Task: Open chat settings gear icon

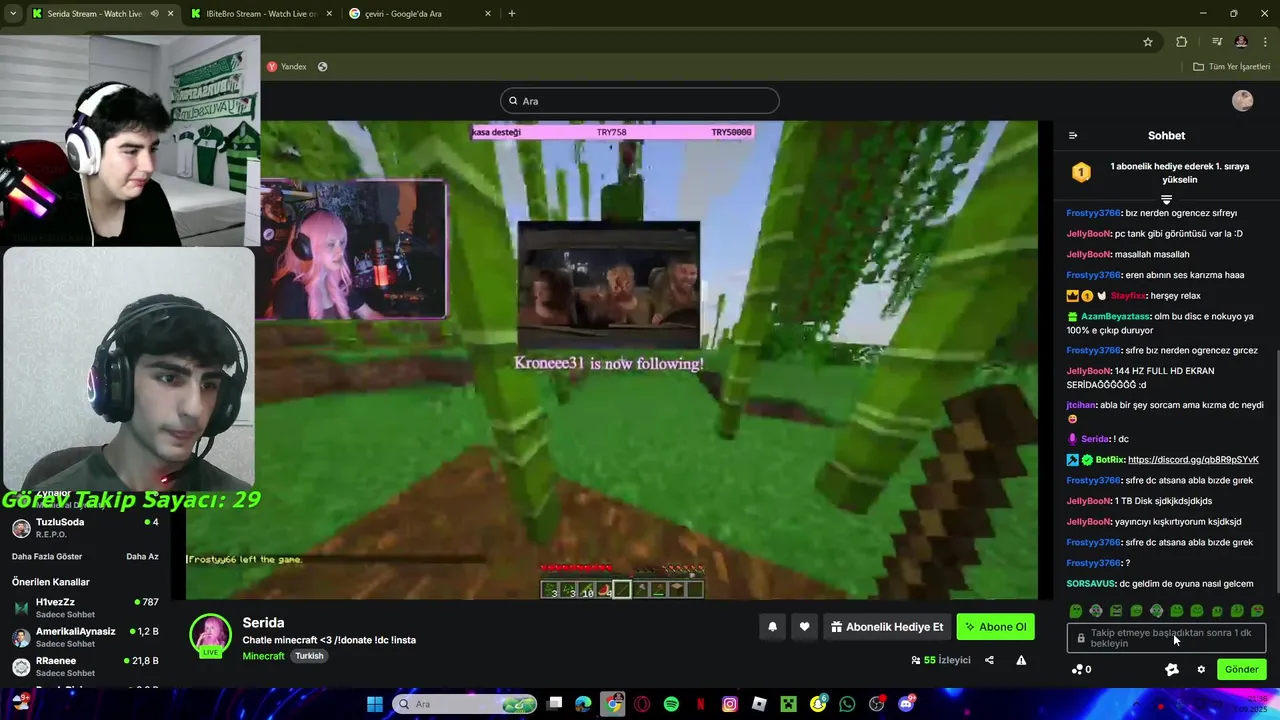Action: [1201, 669]
